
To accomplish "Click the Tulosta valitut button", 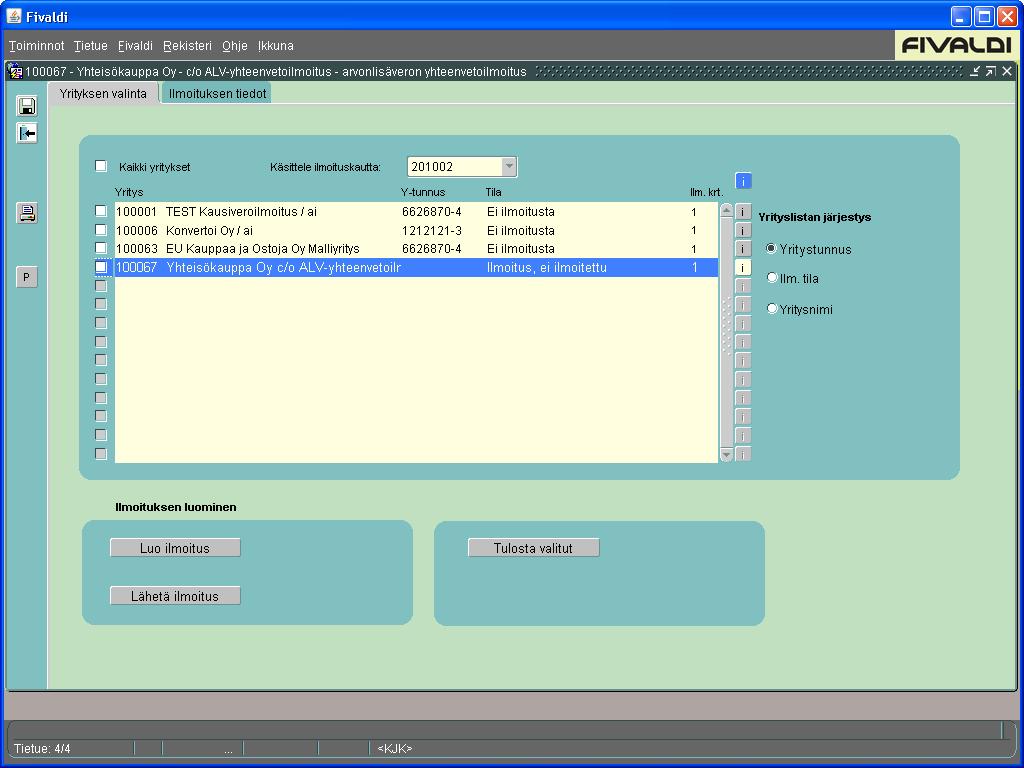I will pyautogui.click(x=534, y=548).
